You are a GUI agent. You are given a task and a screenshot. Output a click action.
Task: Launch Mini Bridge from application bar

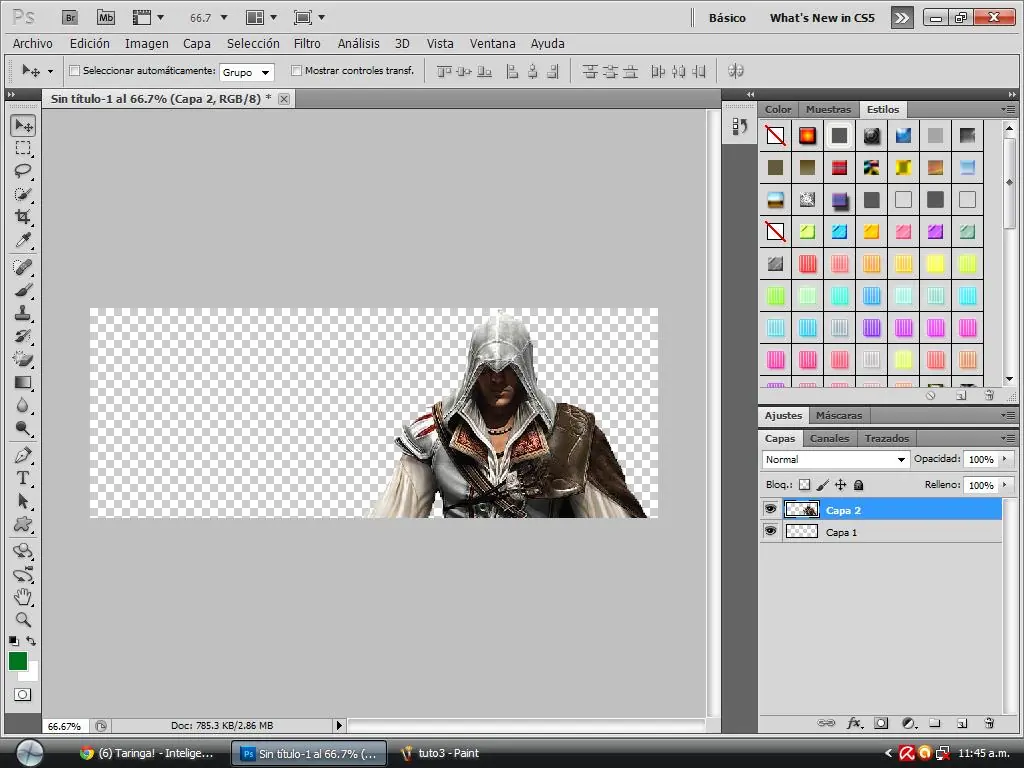(106, 18)
